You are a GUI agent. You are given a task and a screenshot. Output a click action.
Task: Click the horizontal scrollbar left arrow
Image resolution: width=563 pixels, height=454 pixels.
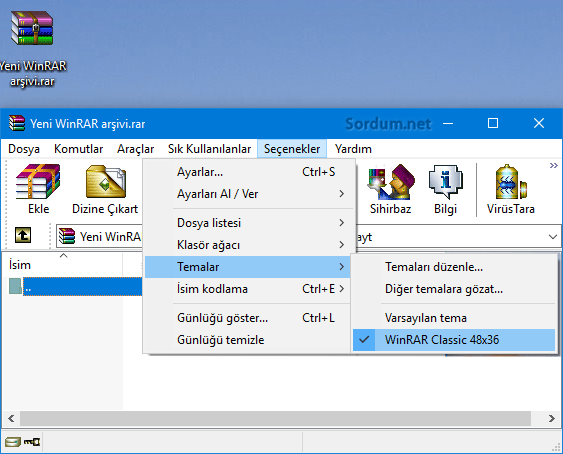(11, 418)
